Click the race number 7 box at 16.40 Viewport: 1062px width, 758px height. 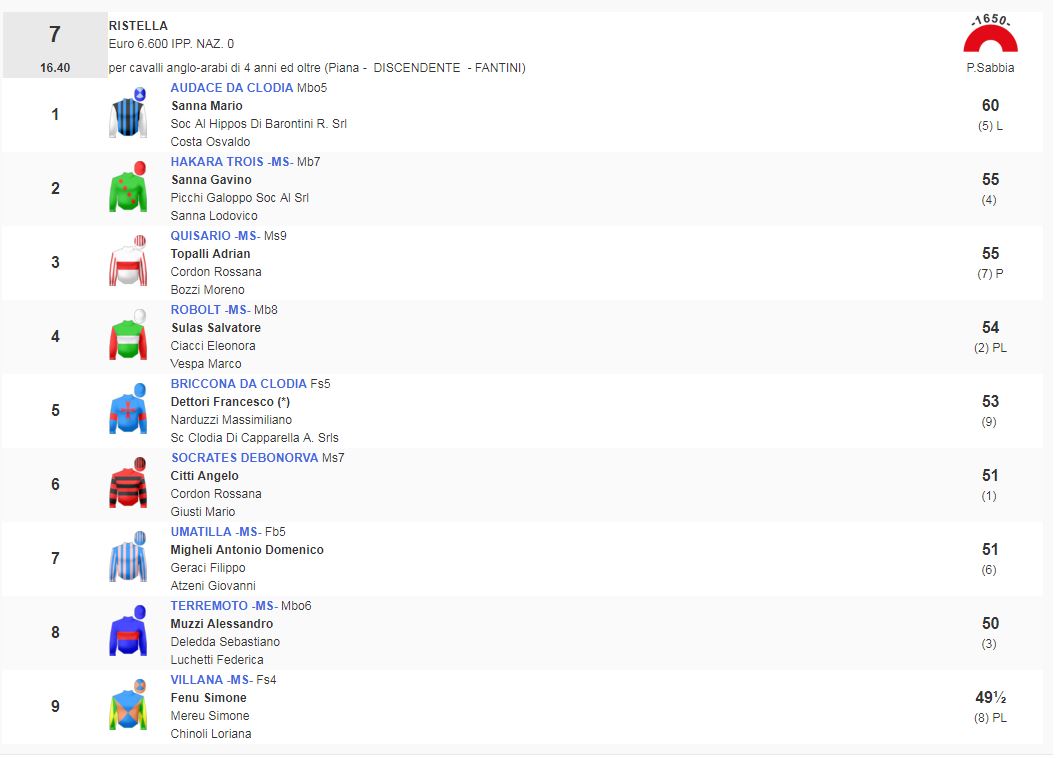pyautogui.click(x=54, y=46)
